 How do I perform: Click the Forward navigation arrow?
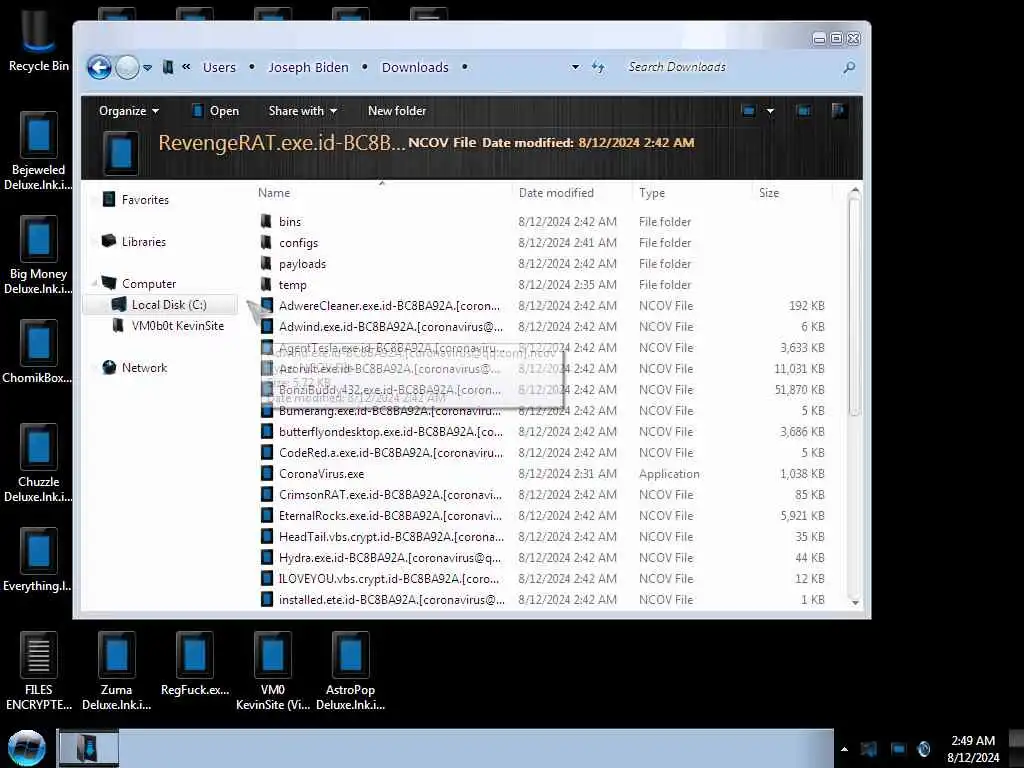(x=127, y=67)
